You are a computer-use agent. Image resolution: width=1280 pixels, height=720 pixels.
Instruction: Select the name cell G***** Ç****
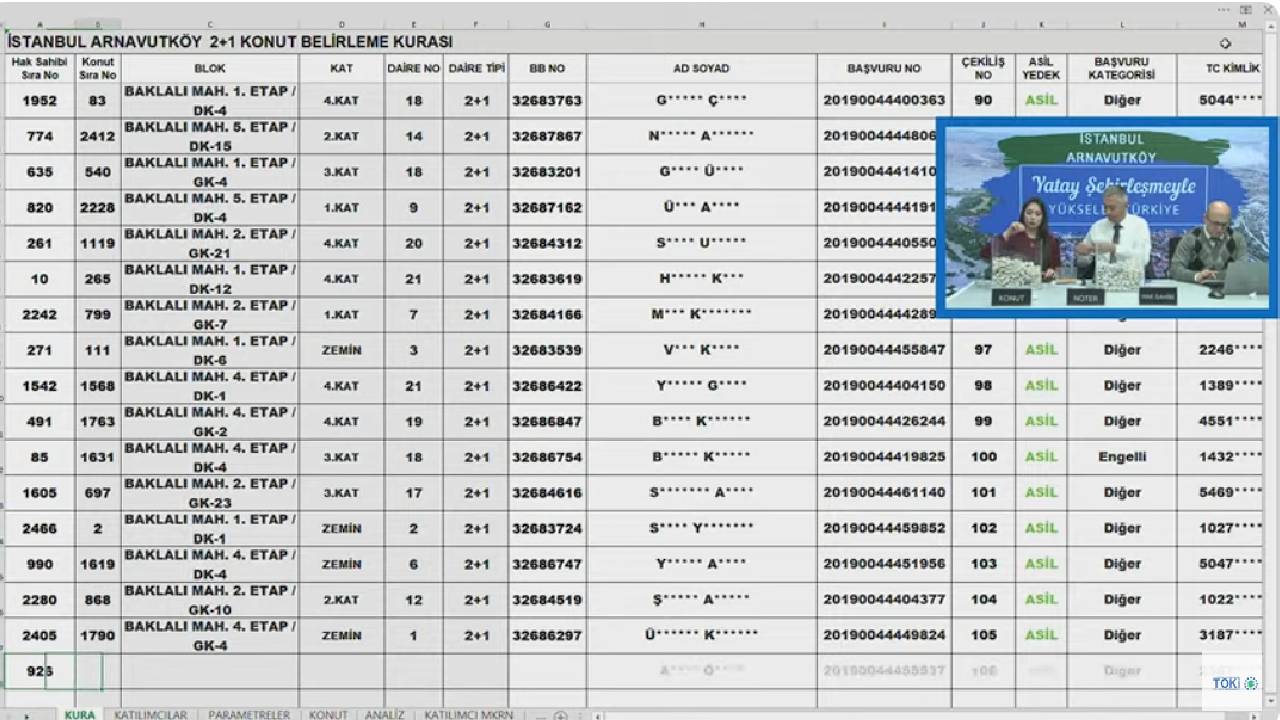[x=701, y=100]
